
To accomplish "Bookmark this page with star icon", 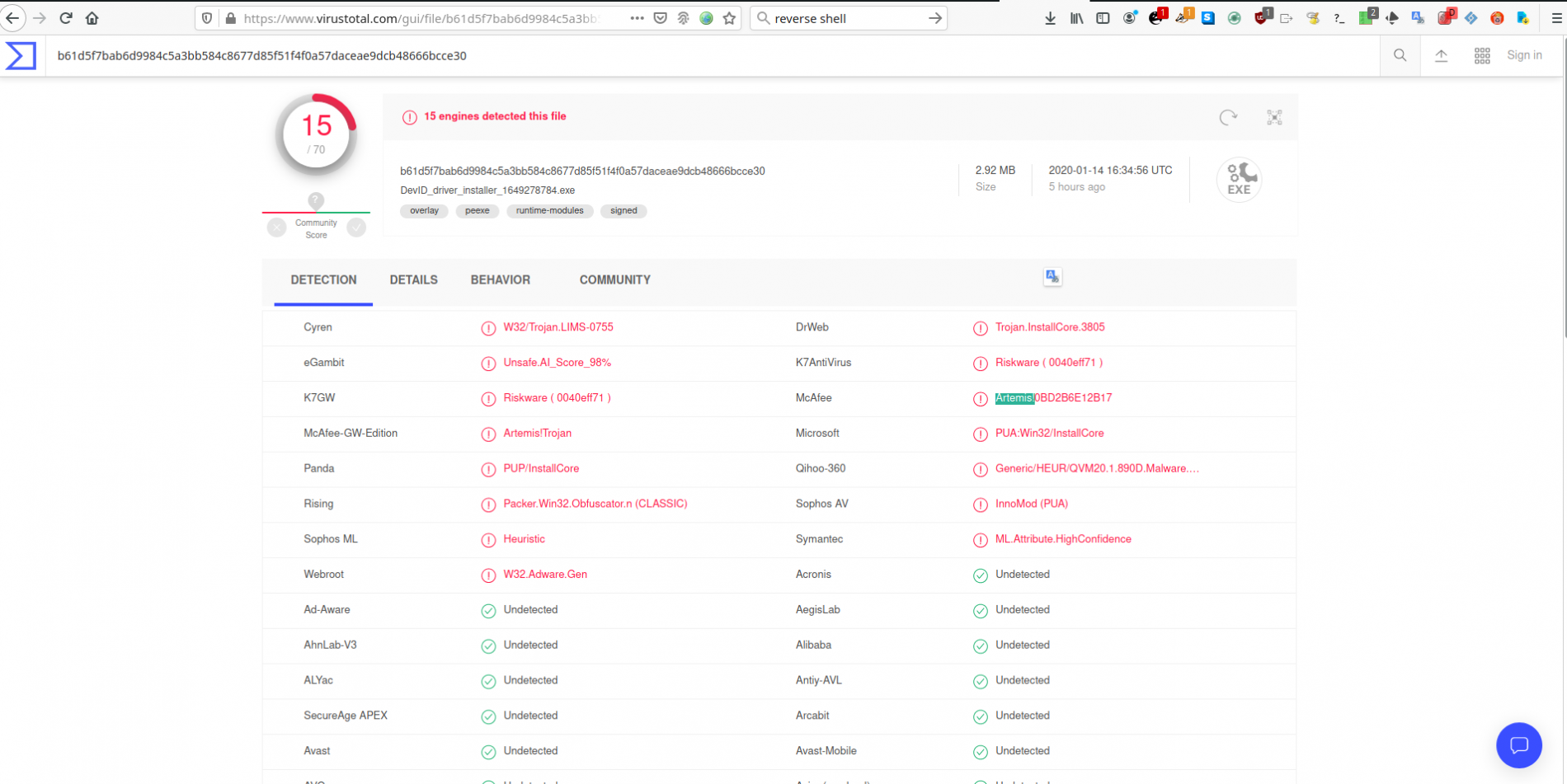I will tap(729, 18).
